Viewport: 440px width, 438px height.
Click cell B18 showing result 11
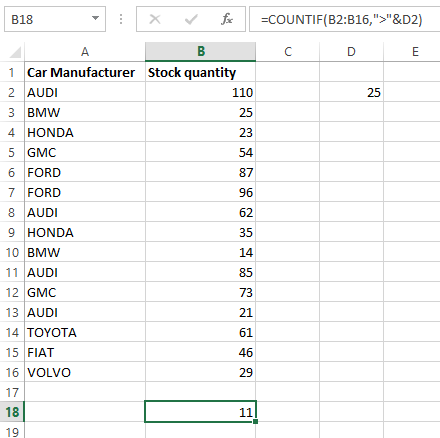(201, 412)
